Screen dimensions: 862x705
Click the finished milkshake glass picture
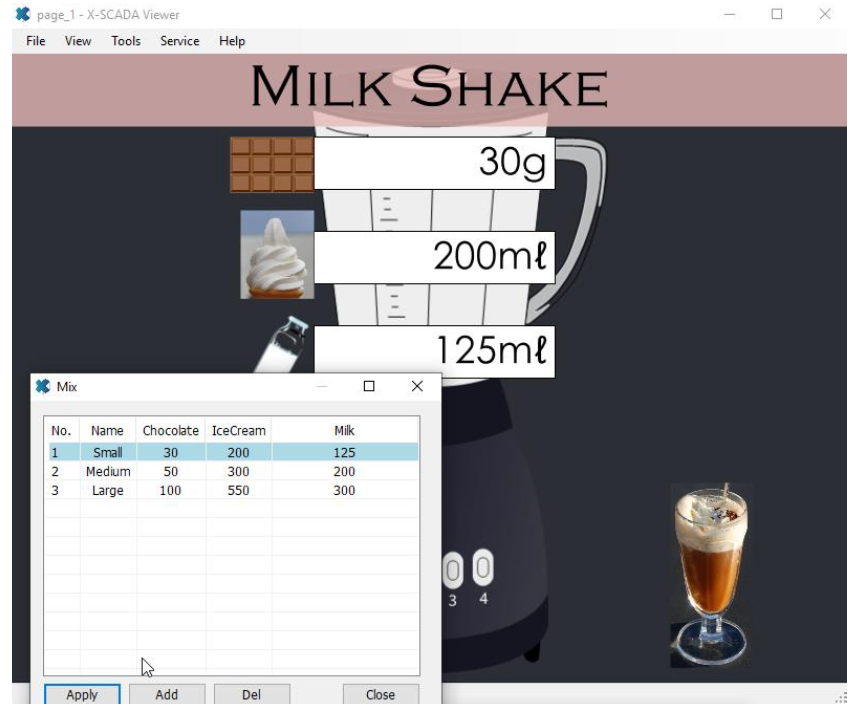[711, 576]
